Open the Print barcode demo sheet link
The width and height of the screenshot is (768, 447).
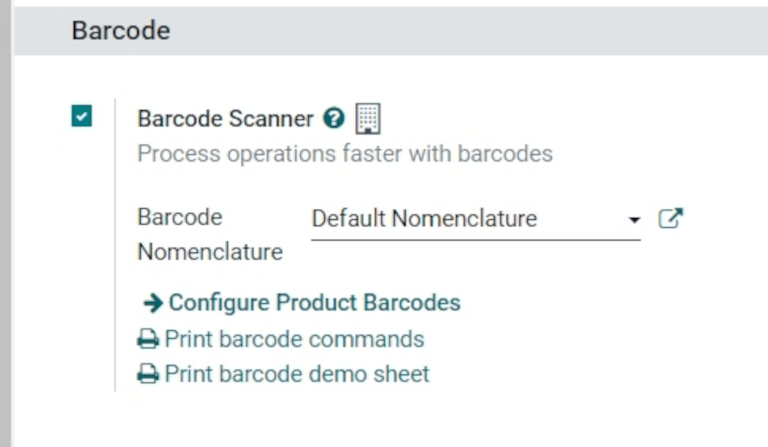click(x=297, y=375)
